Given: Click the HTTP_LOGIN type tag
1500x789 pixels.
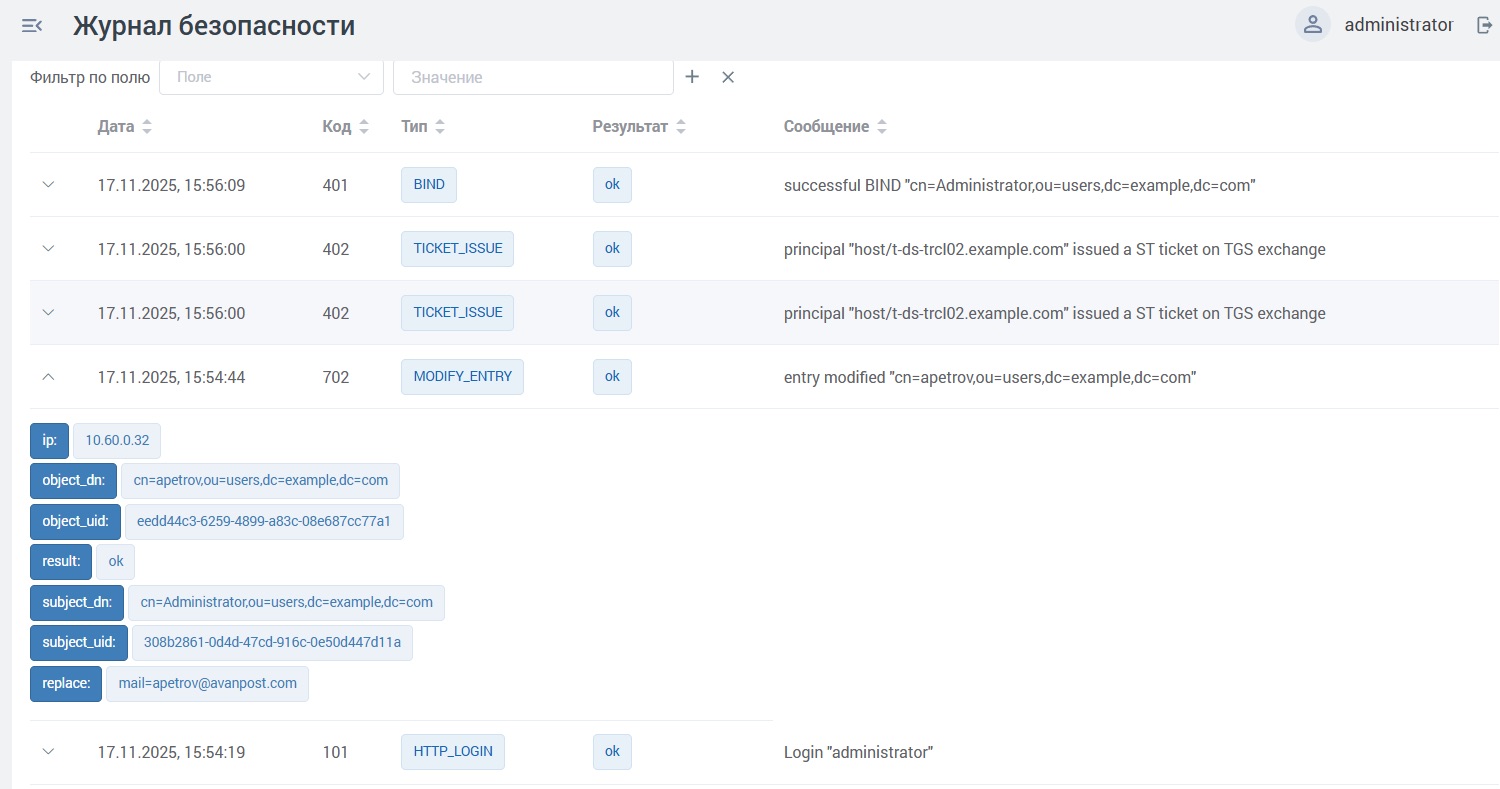Looking at the screenshot, I should pyautogui.click(x=453, y=752).
